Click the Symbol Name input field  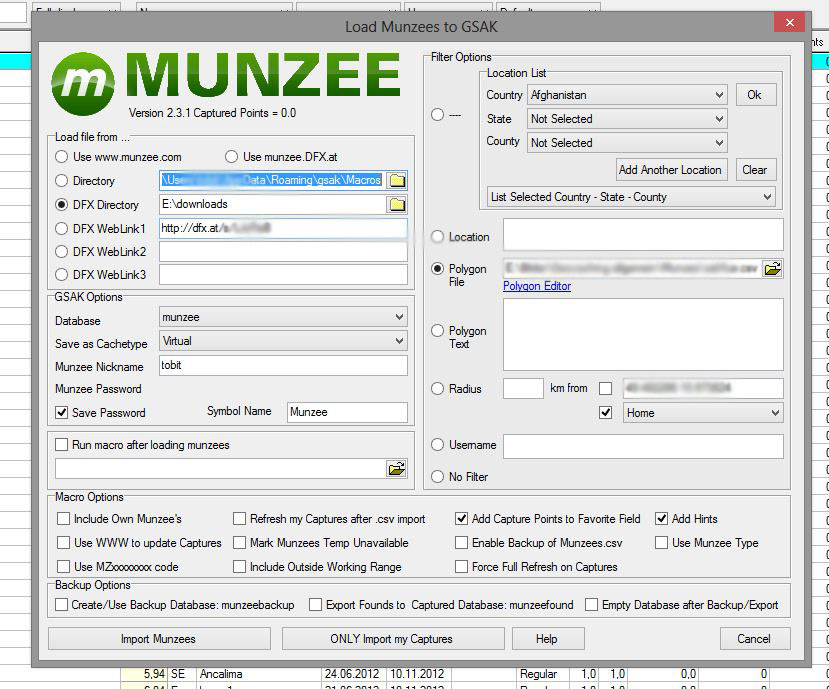[x=347, y=412]
